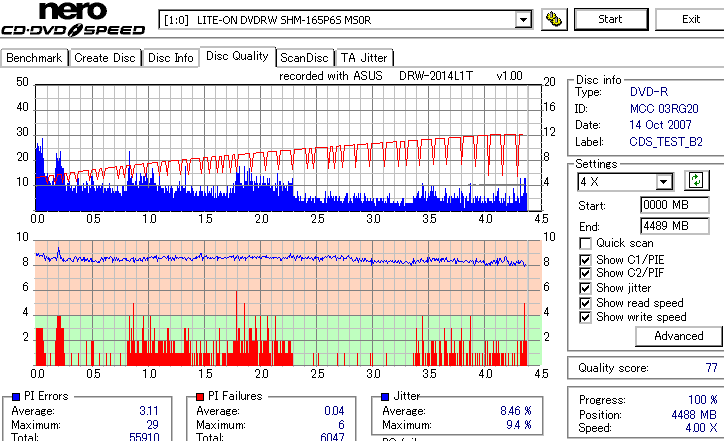The image size is (724, 441).
Task: Open the drive selection dropdown arrow
Action: pos(523,20)
